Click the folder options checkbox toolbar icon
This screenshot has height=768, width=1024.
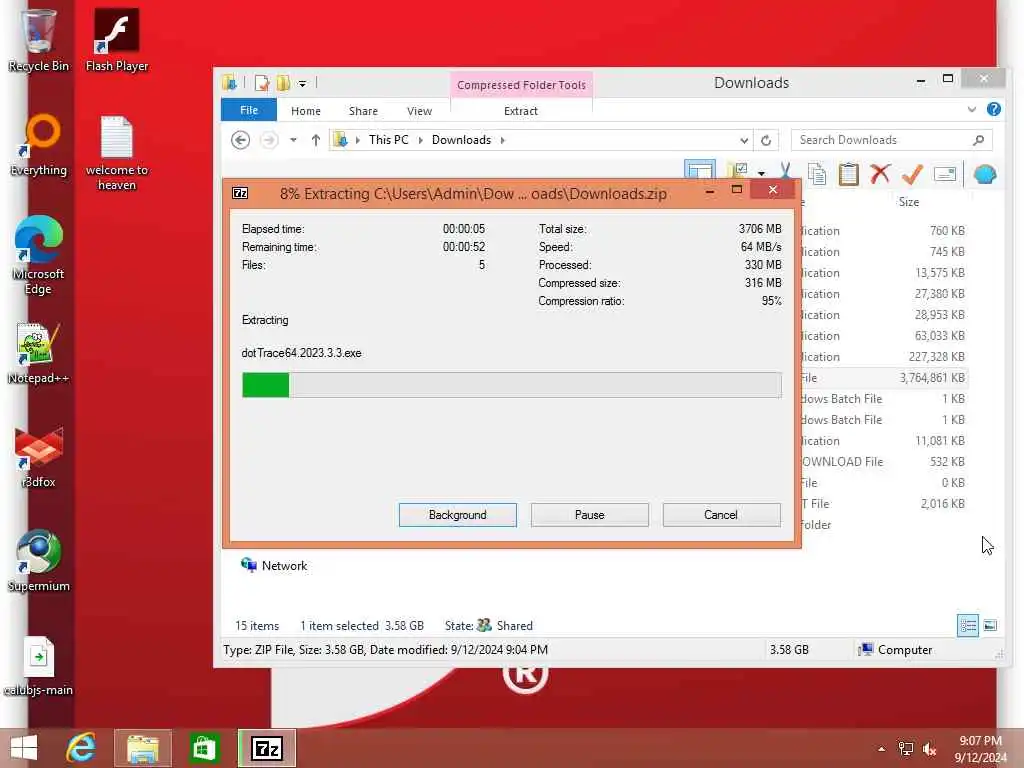pos(738,170)
